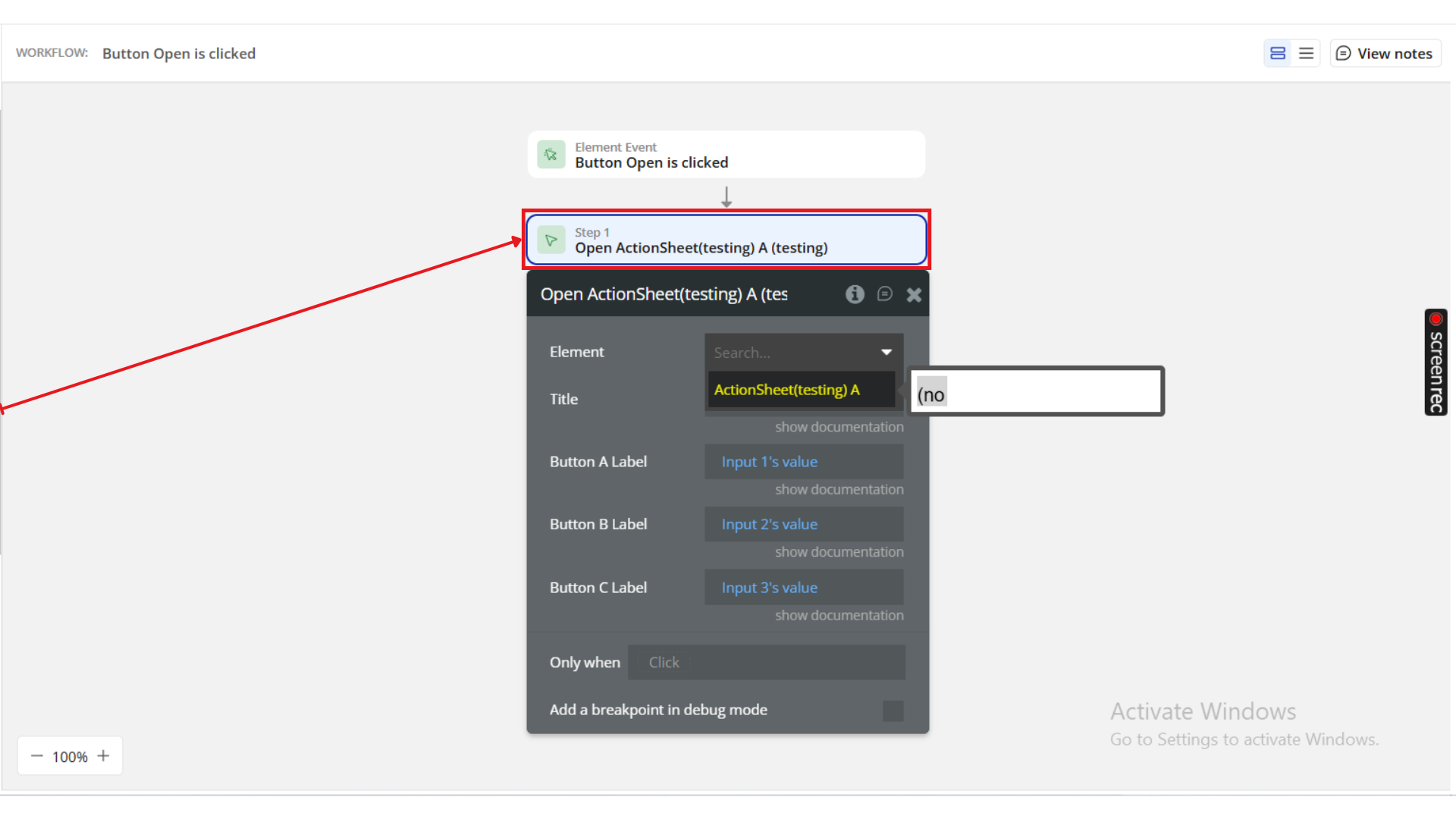
Task: Toggle Add a breakpoint in debug mode checkbox
Action: tap(893, 711)
